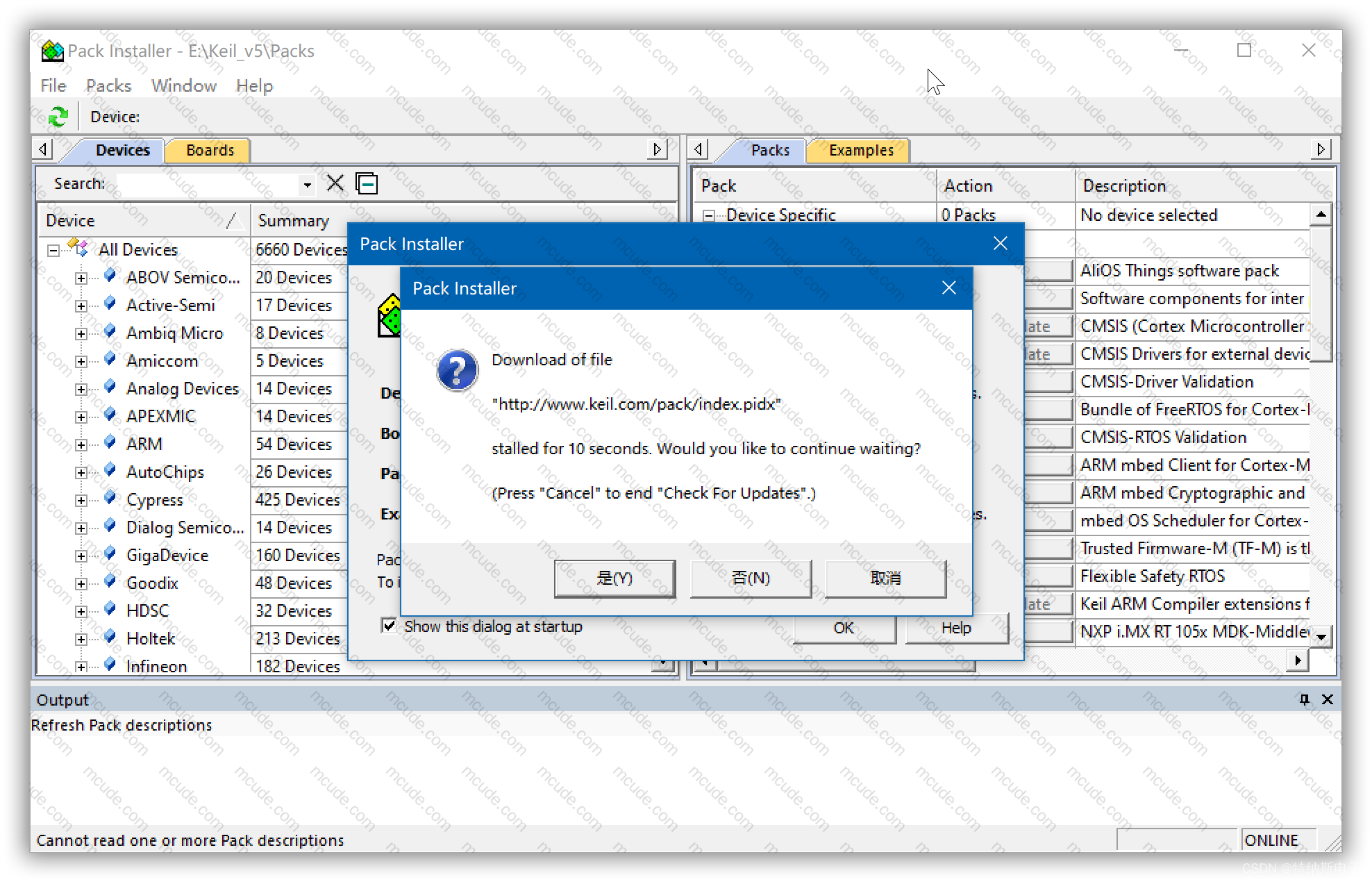The width and height of the screenshot is (1372, 882).
Task: Switch to the Examples tab
Action: click(860, 150)
